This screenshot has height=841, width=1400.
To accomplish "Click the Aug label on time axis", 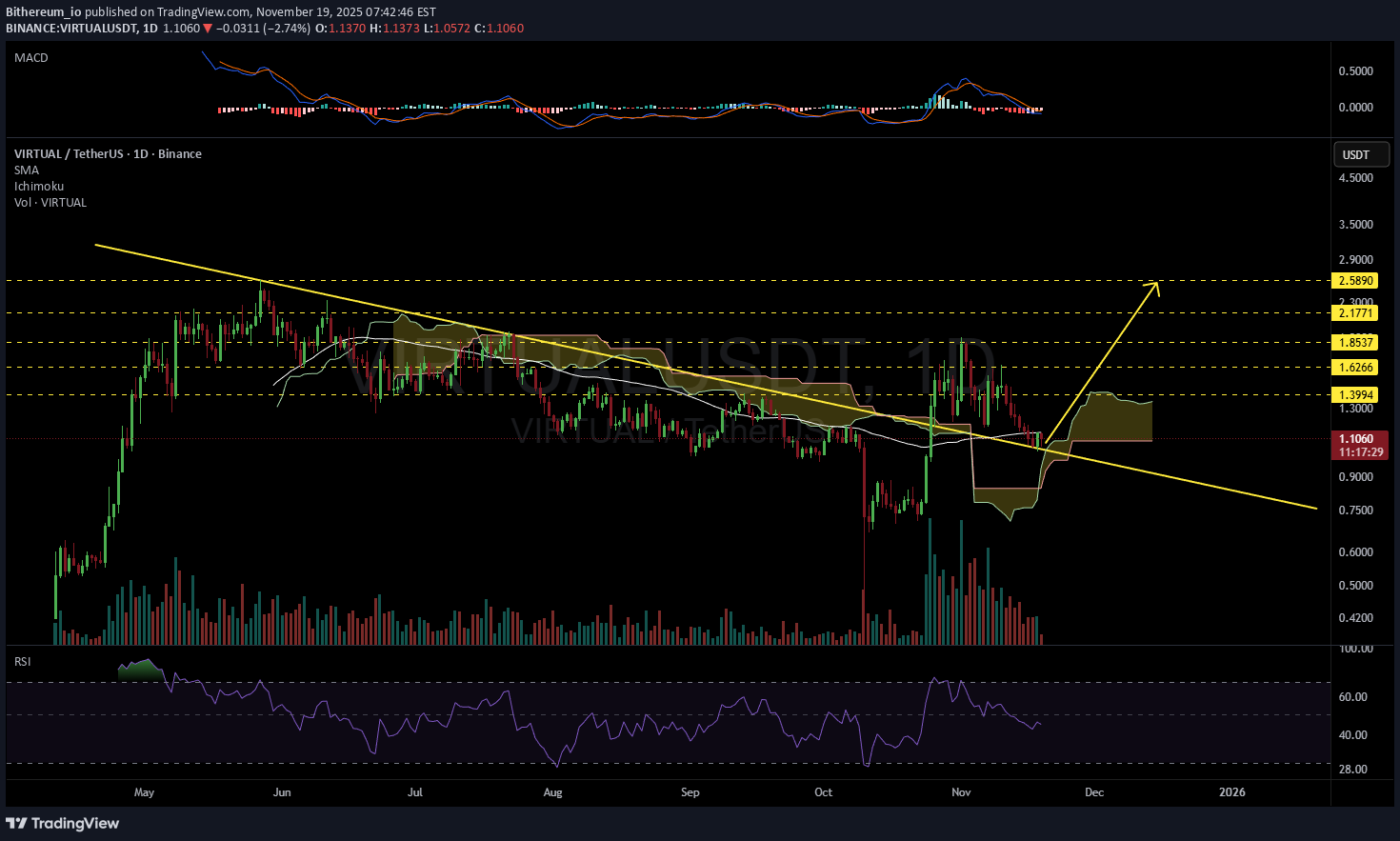I will (x=552, y=792).
